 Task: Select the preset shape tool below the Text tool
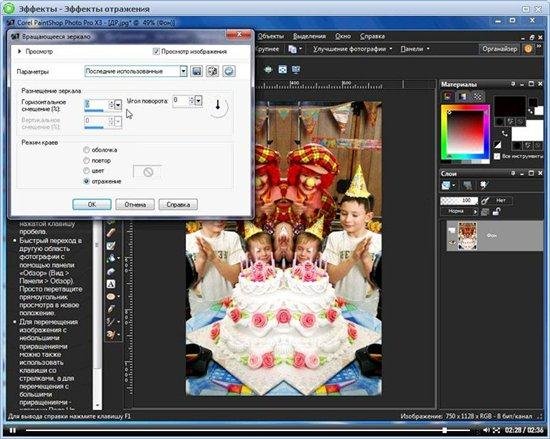111,297
